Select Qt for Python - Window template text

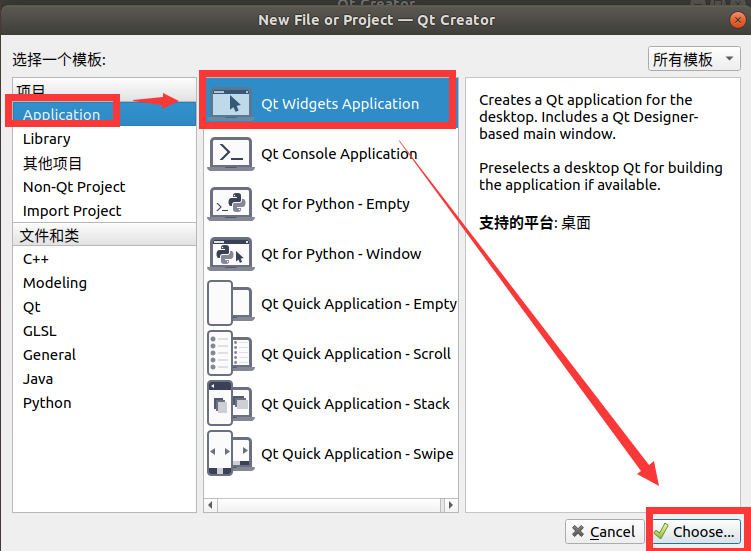[x=341, y=254]
